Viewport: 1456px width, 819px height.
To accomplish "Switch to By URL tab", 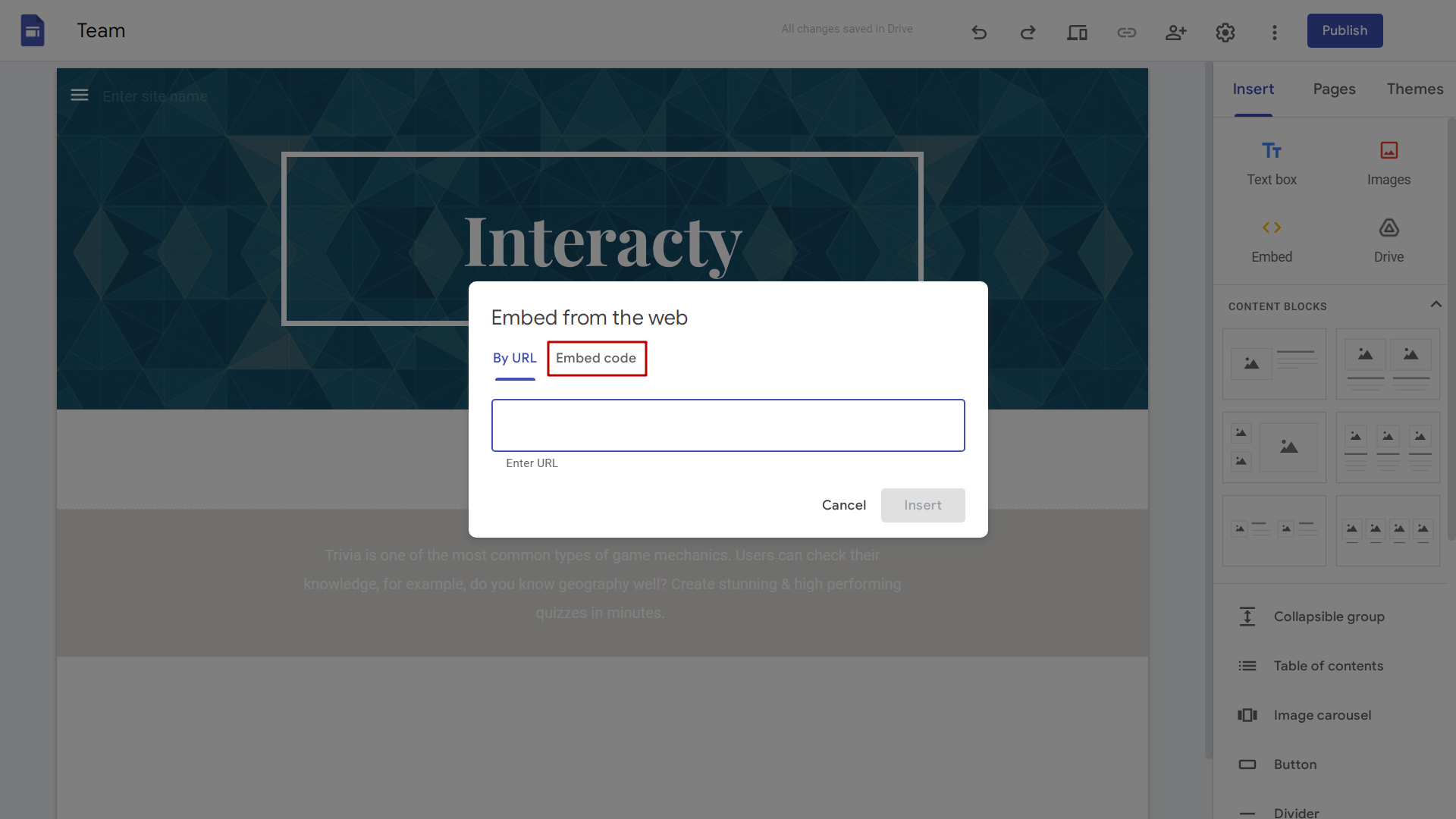I will [x=515, y=358].
